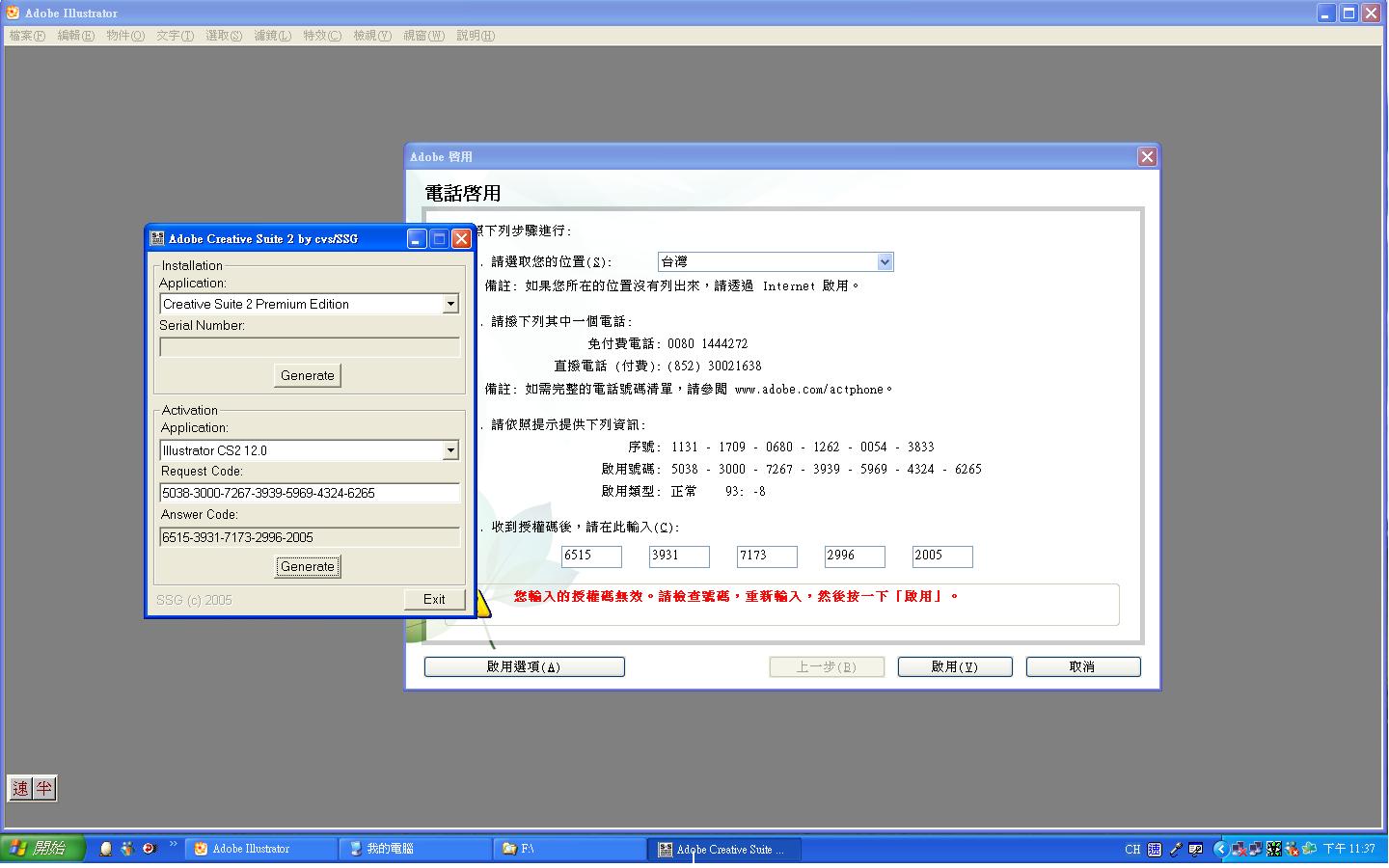Click the authorization code box containing 2005
The width and height of the screenshot is (1389, 868).
pos(942,556)
